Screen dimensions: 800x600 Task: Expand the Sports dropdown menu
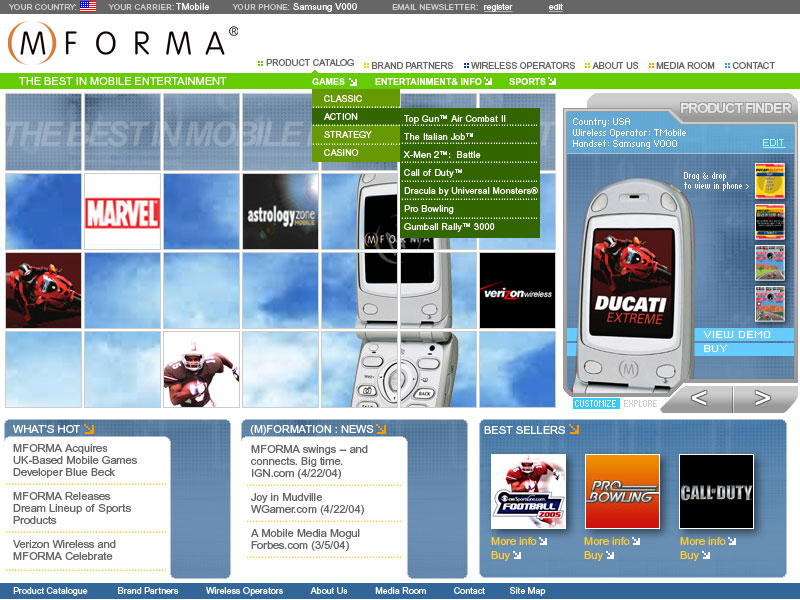click(532, 81)
